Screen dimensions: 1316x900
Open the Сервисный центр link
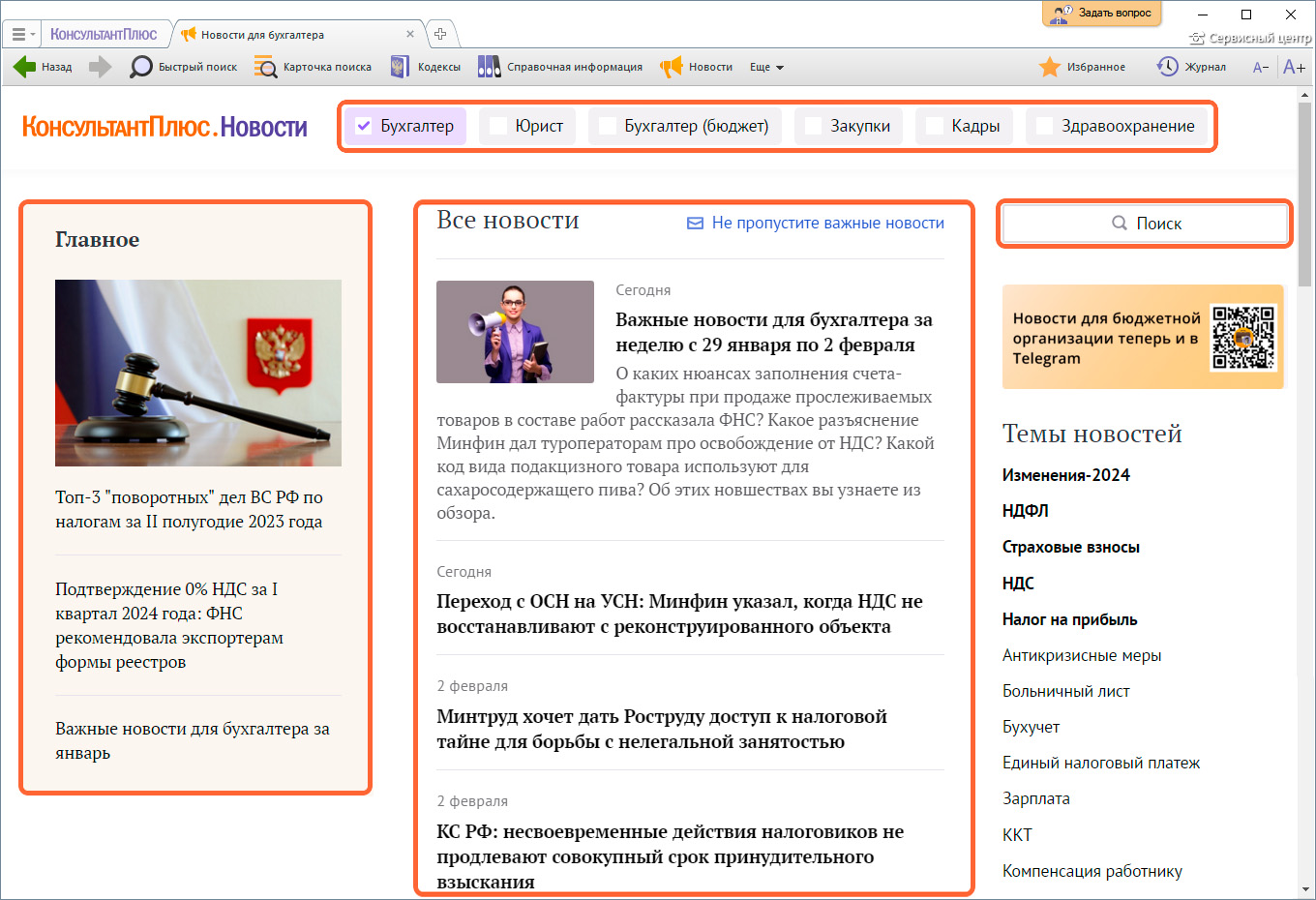[1250, 38]
